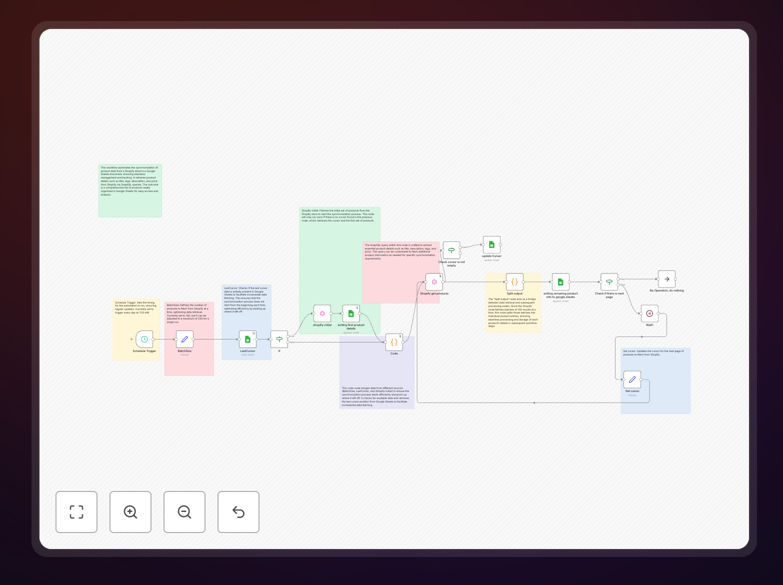783x585 pixels.
Task: Click the pink BatchSize sticky note text
Action: (x=188, y=313)
